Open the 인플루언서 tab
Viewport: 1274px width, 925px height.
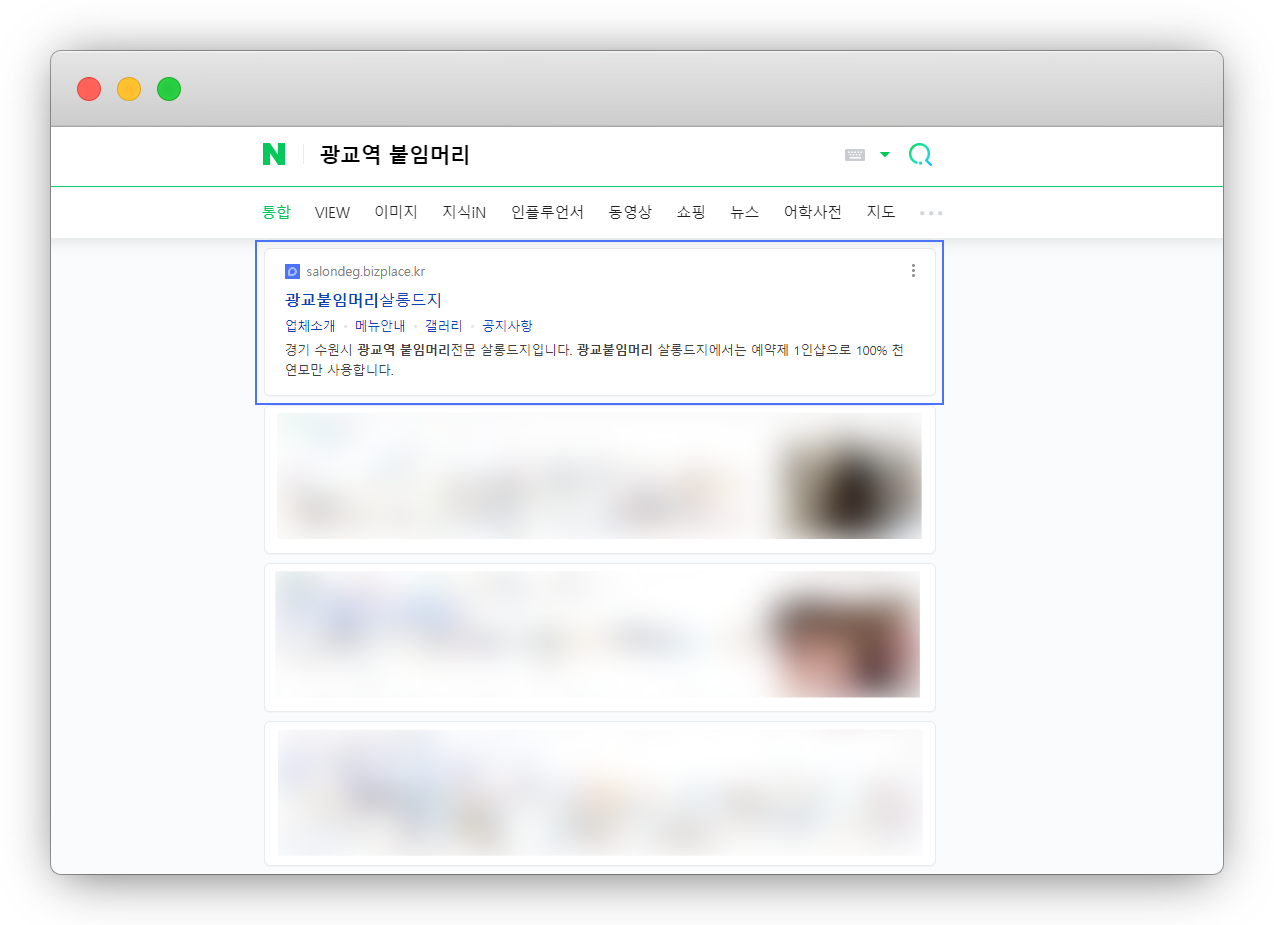547,212
